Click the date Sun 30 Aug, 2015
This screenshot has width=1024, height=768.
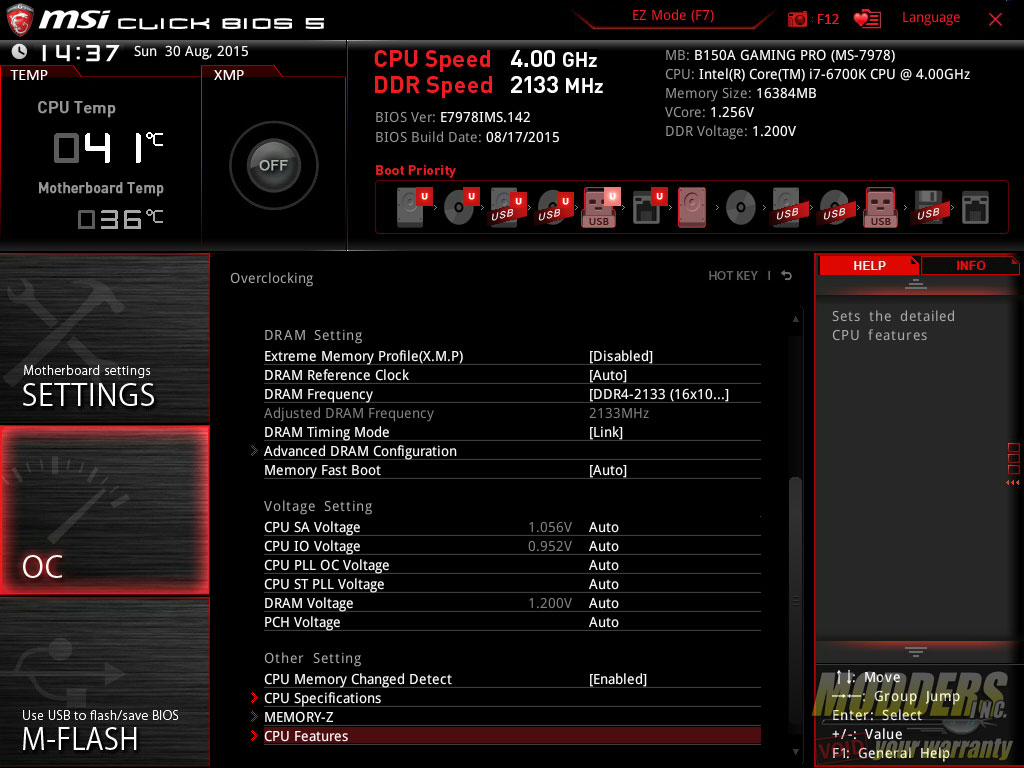(191, 51)
